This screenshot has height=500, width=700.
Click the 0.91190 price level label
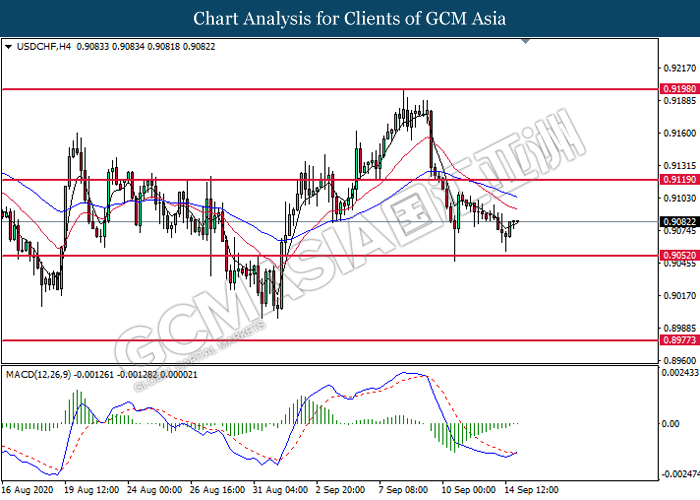coord(679,179)
